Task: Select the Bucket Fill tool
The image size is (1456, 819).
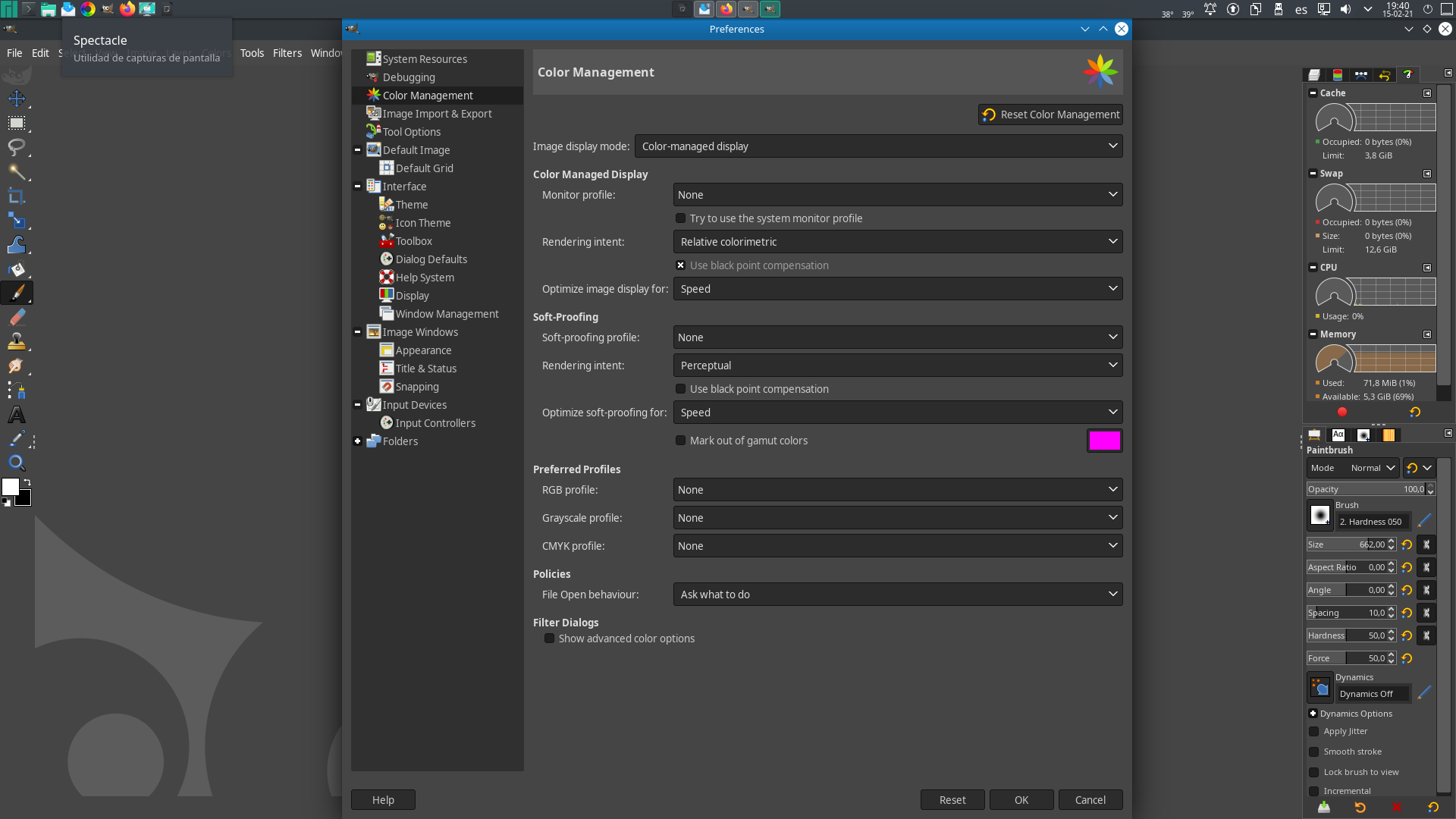Action: click(x=17, y=269)
